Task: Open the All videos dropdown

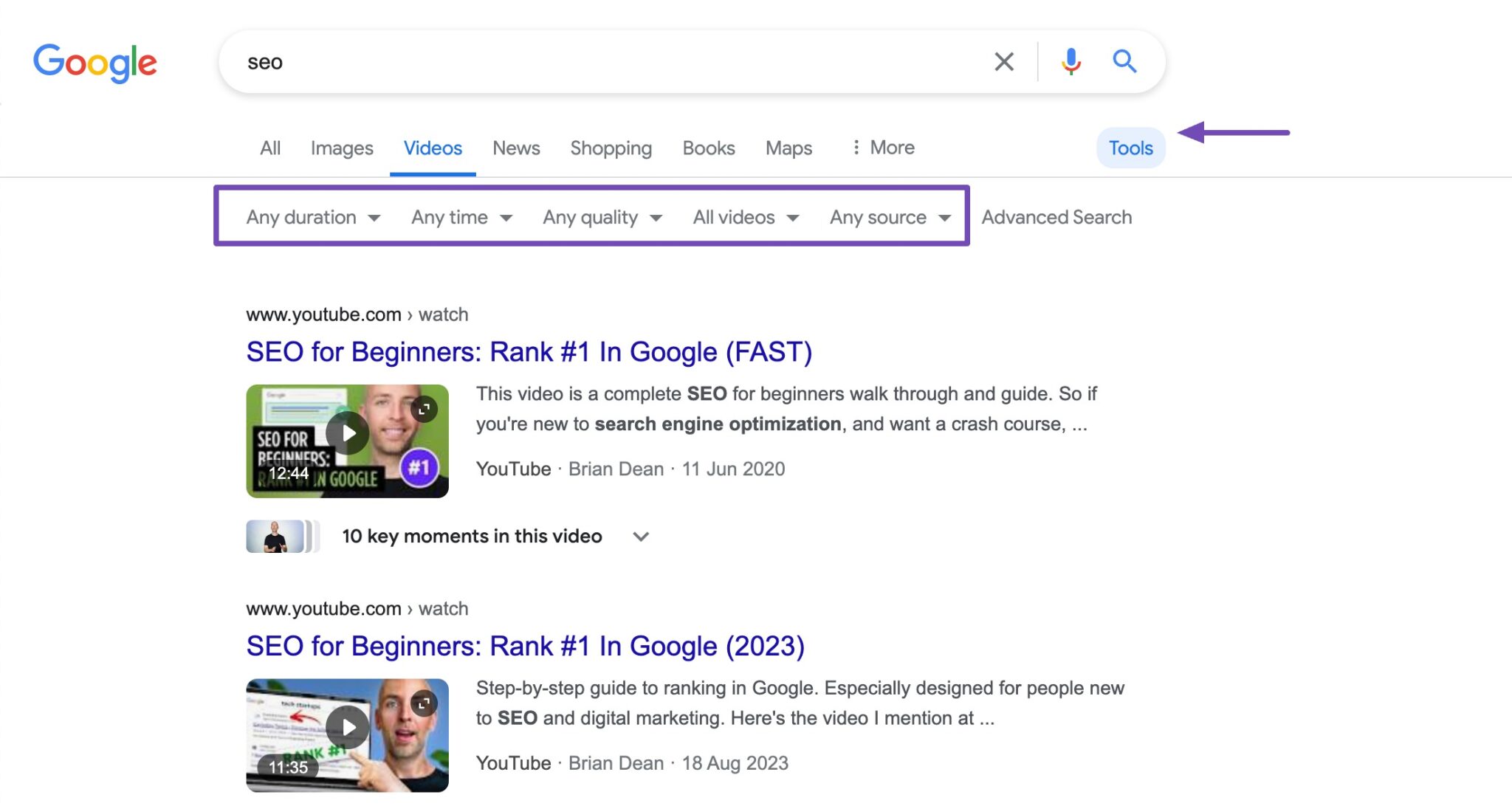Action: (746, 217)
